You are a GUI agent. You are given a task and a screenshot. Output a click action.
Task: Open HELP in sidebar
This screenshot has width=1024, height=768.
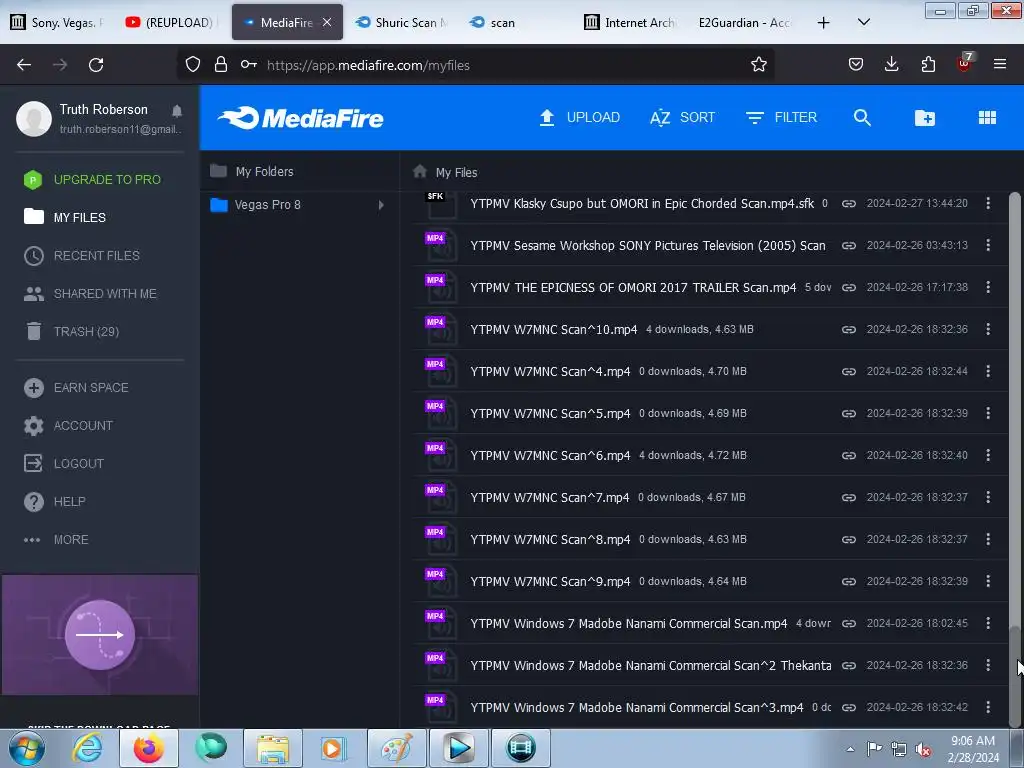point(55,502)
